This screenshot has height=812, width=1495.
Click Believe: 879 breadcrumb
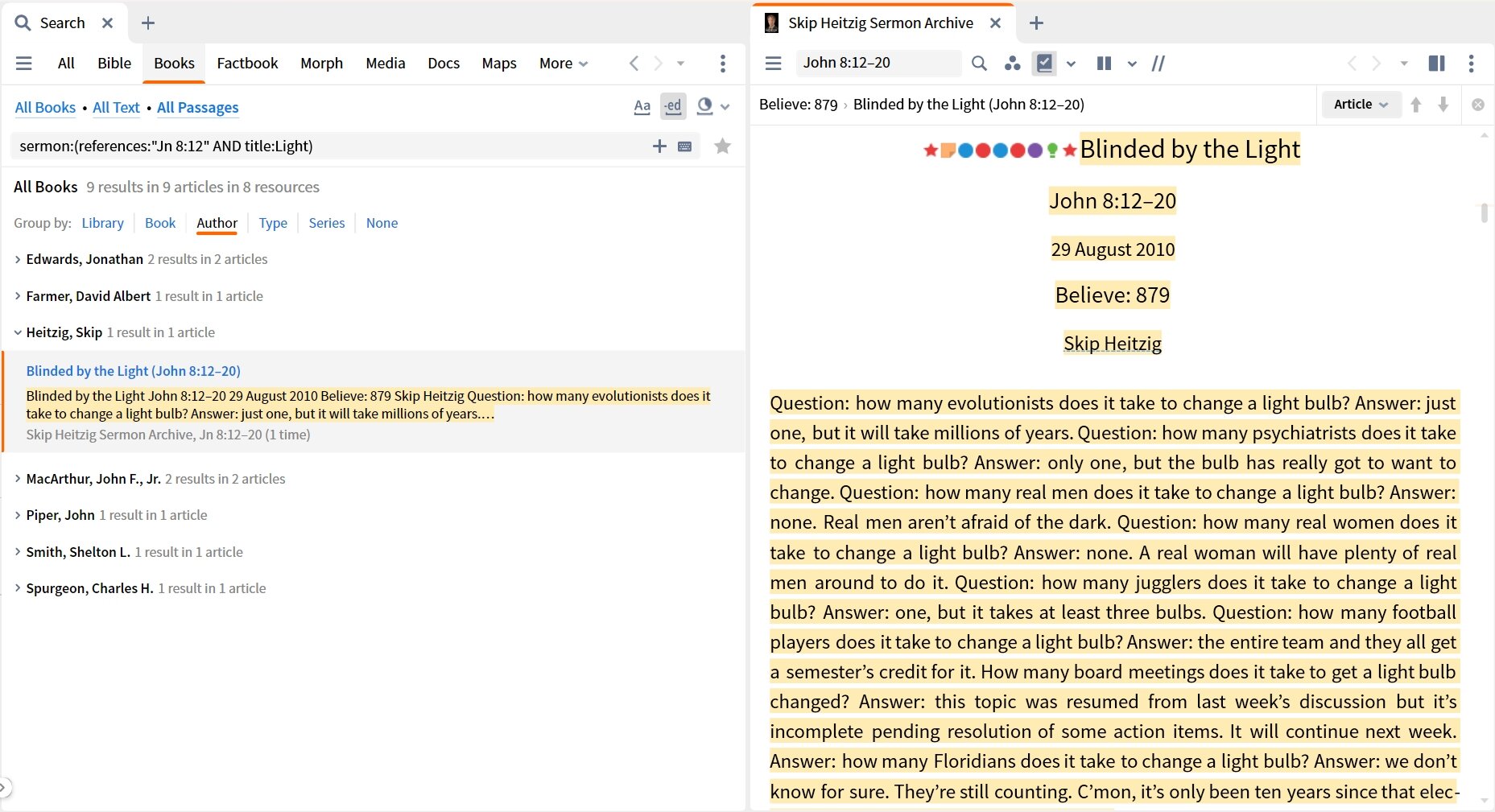pyautogui.click(x=799, y=105)
